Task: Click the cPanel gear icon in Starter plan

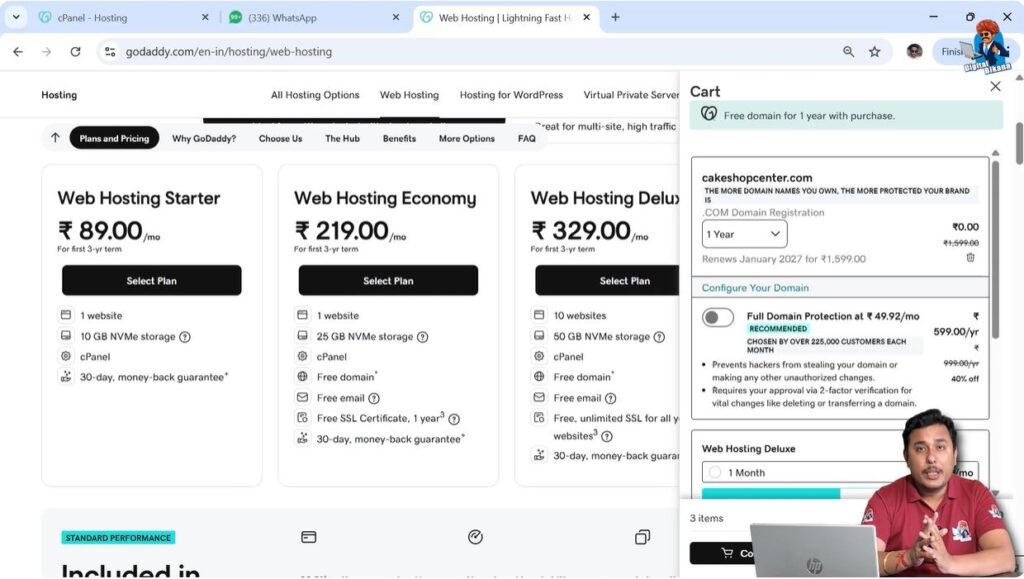Action: click(66, 356)
